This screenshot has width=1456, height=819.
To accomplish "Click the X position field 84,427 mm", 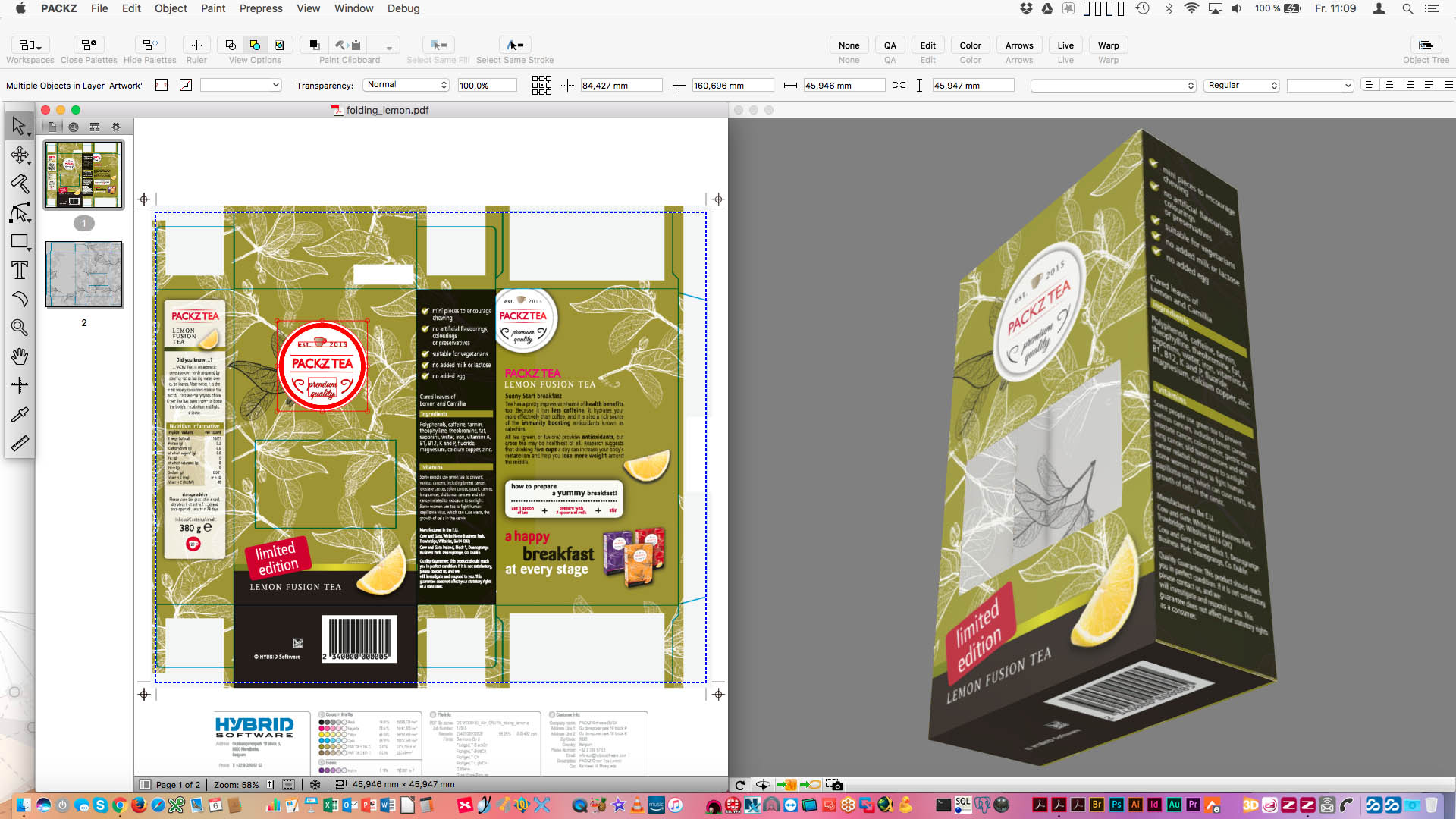I will (x=621, y=85).
